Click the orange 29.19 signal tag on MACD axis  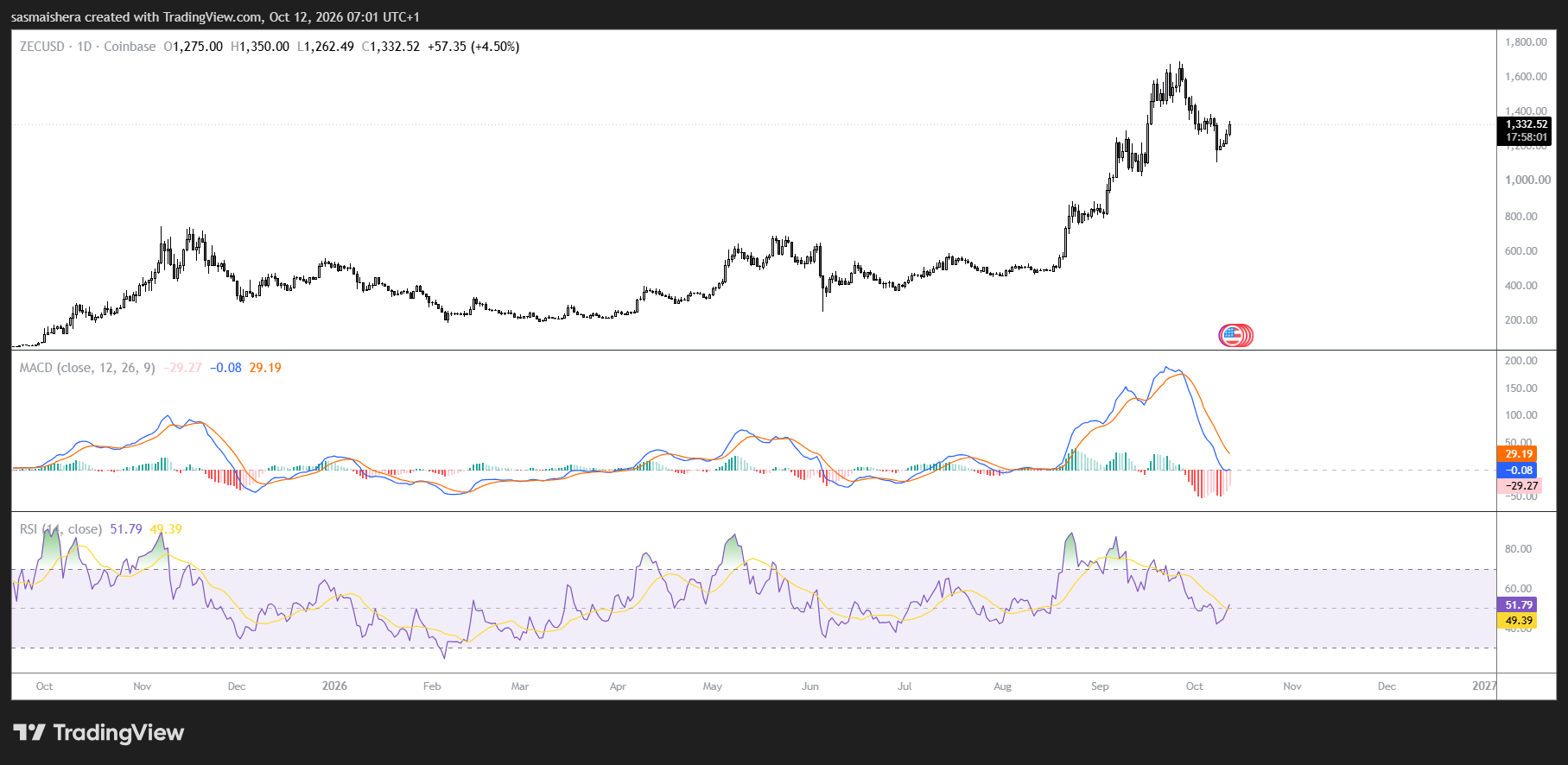(x=1518, y=454)
